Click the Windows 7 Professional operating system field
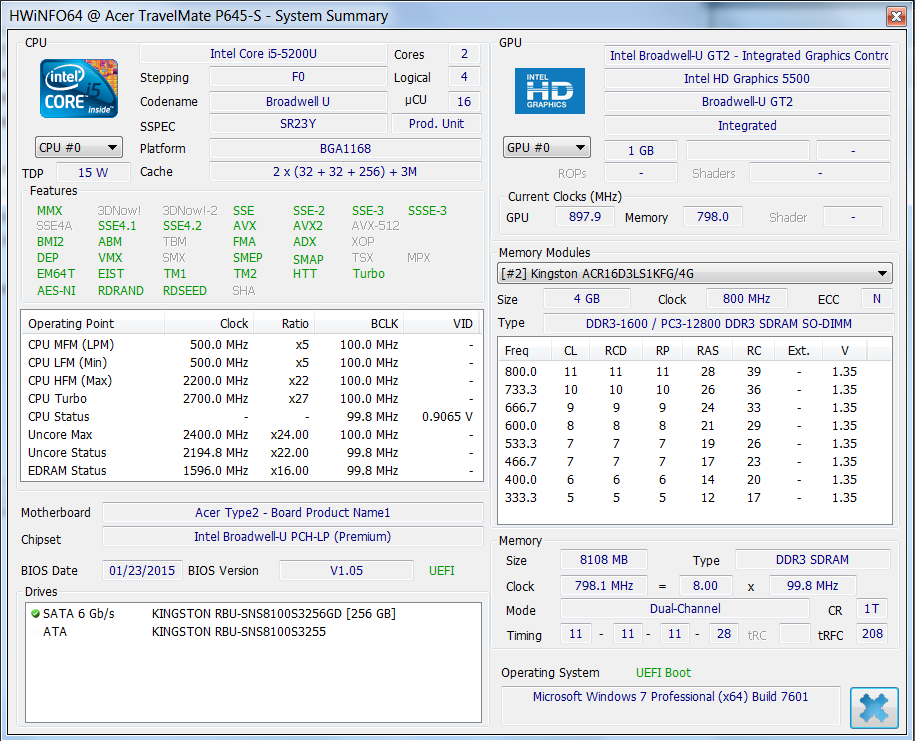Viewport: 915px width, 741px height. pos(670,697)
